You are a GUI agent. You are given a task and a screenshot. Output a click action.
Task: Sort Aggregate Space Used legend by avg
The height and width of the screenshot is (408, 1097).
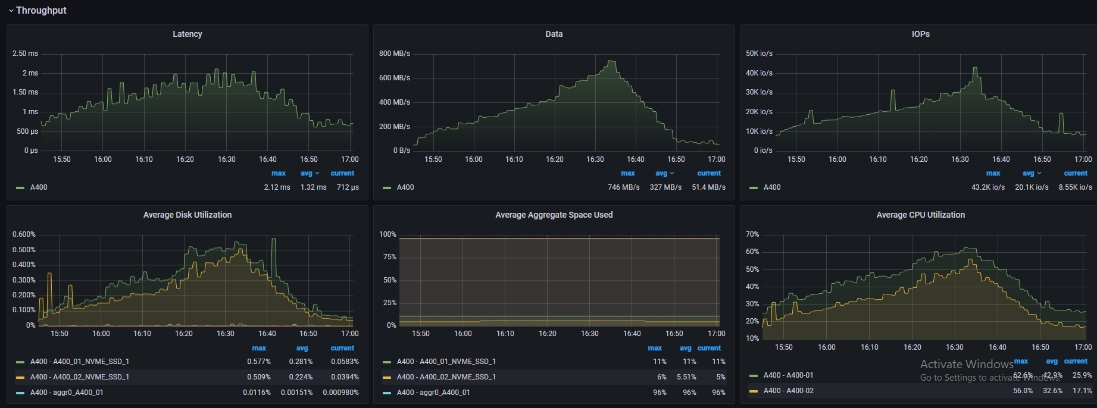pyautogui.click(x=685, y=348)
